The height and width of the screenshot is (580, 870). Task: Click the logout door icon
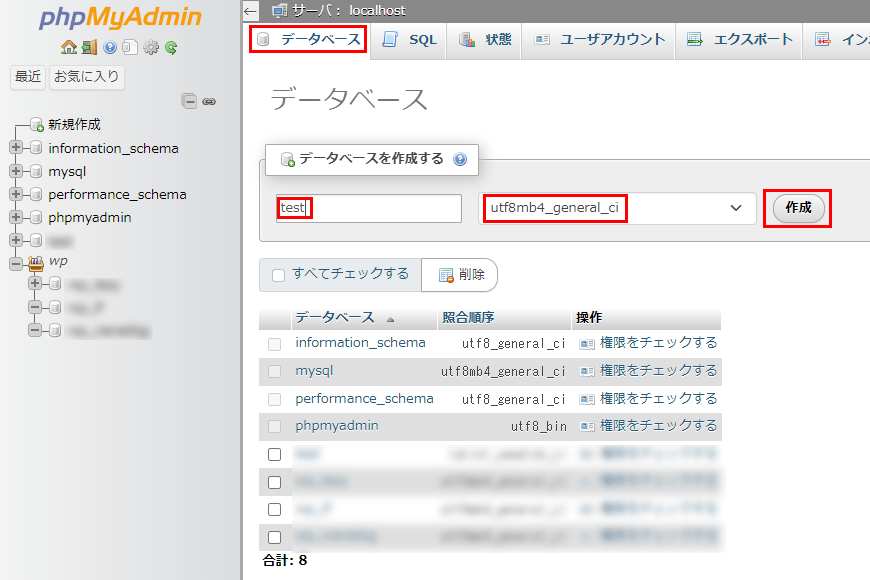[89, 47]
